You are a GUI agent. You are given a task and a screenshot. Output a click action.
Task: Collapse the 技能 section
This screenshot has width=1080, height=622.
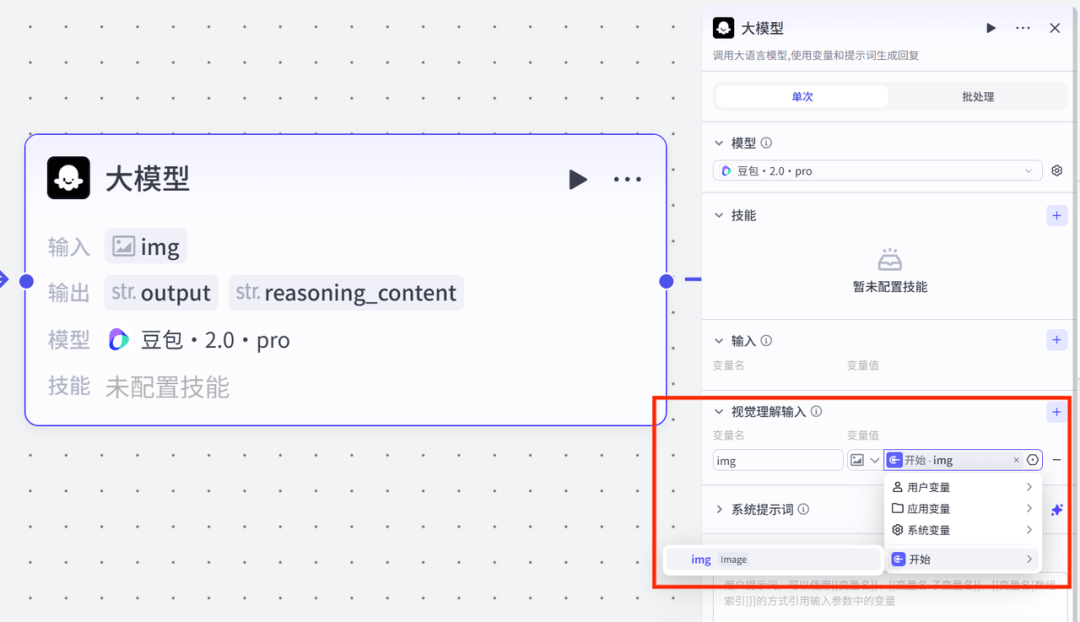click(719, 216)
